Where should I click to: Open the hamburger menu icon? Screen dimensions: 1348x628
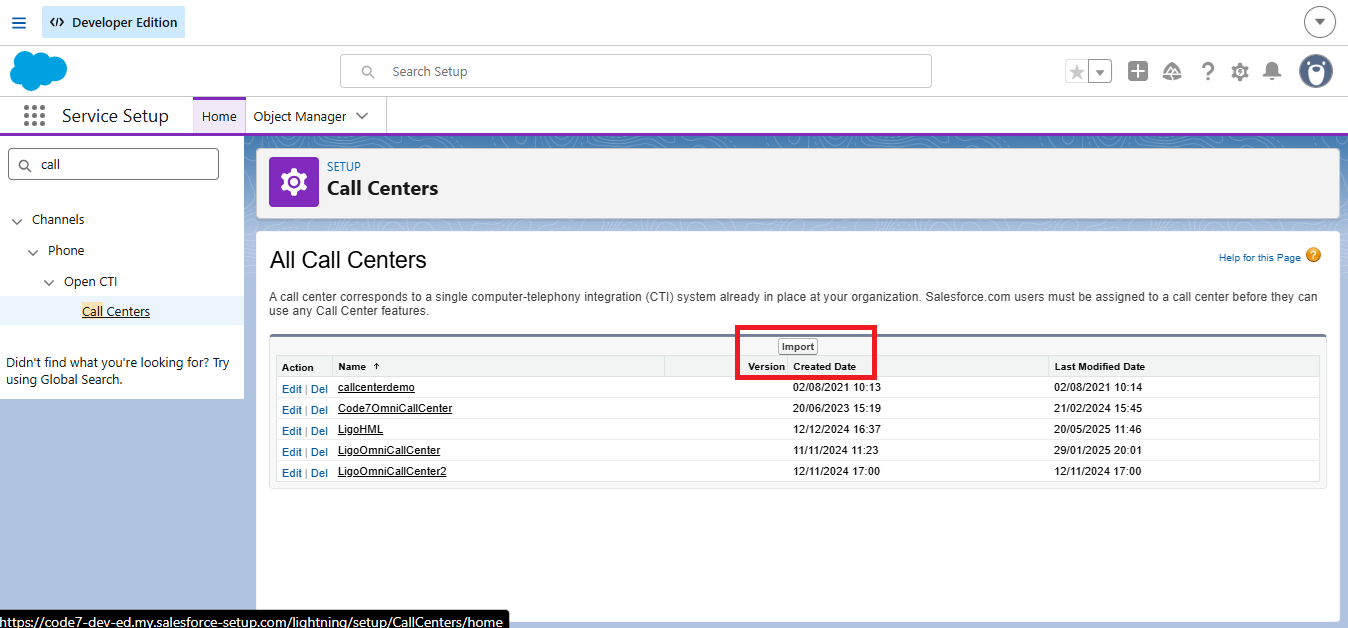click(x=19, y=22)
